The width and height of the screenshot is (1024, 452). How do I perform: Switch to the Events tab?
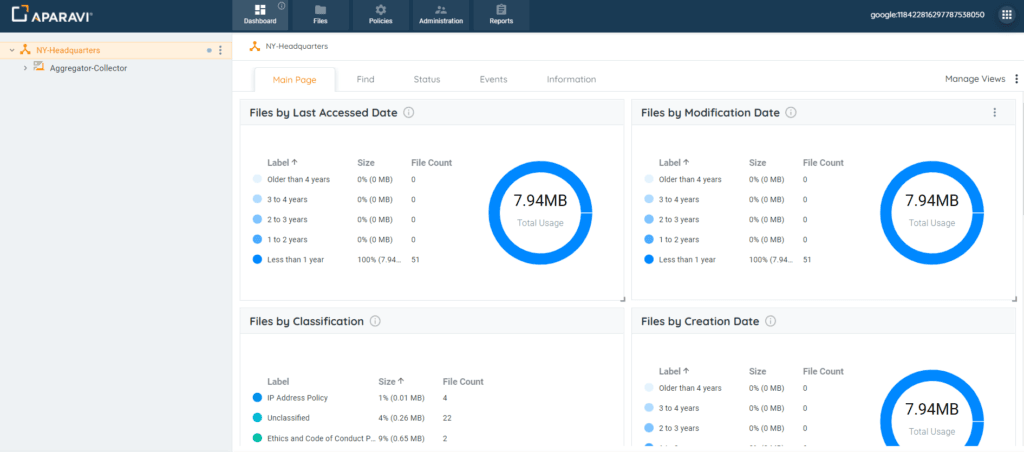(x=494, y=80)
